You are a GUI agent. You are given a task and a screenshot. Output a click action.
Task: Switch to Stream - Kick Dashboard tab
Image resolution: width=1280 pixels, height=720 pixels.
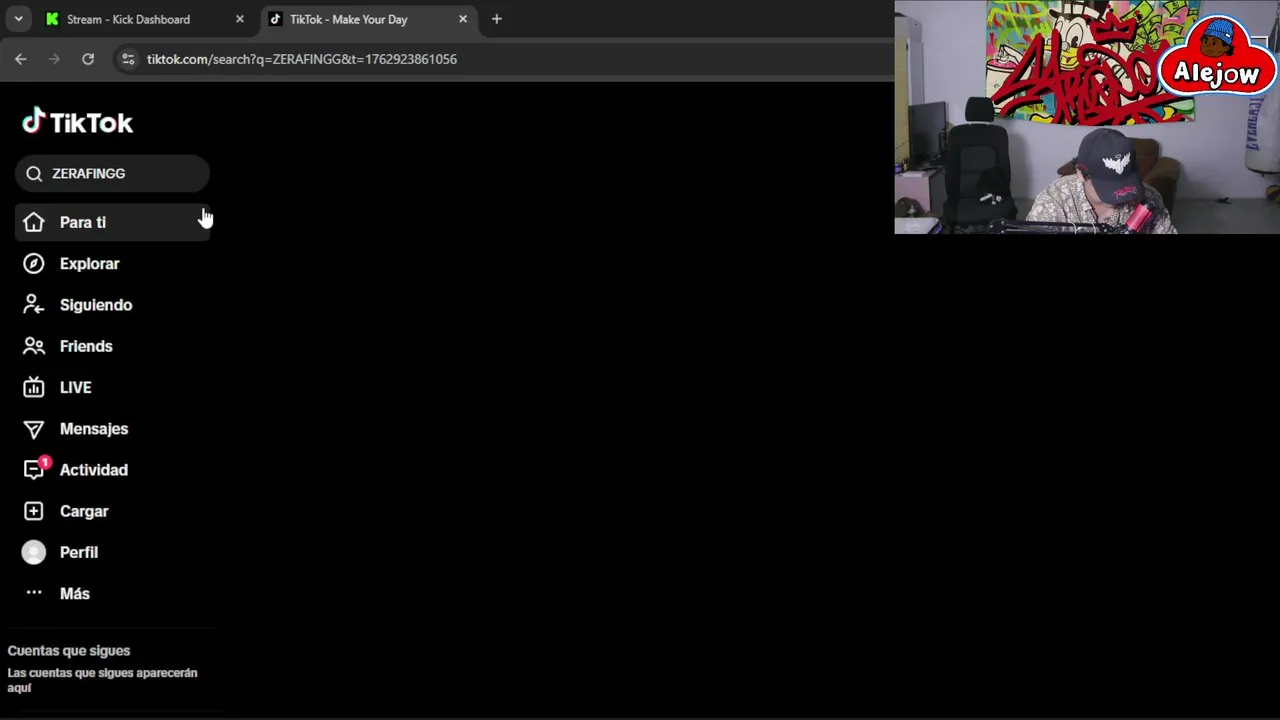pyautogui.click(x=146, y=19)
